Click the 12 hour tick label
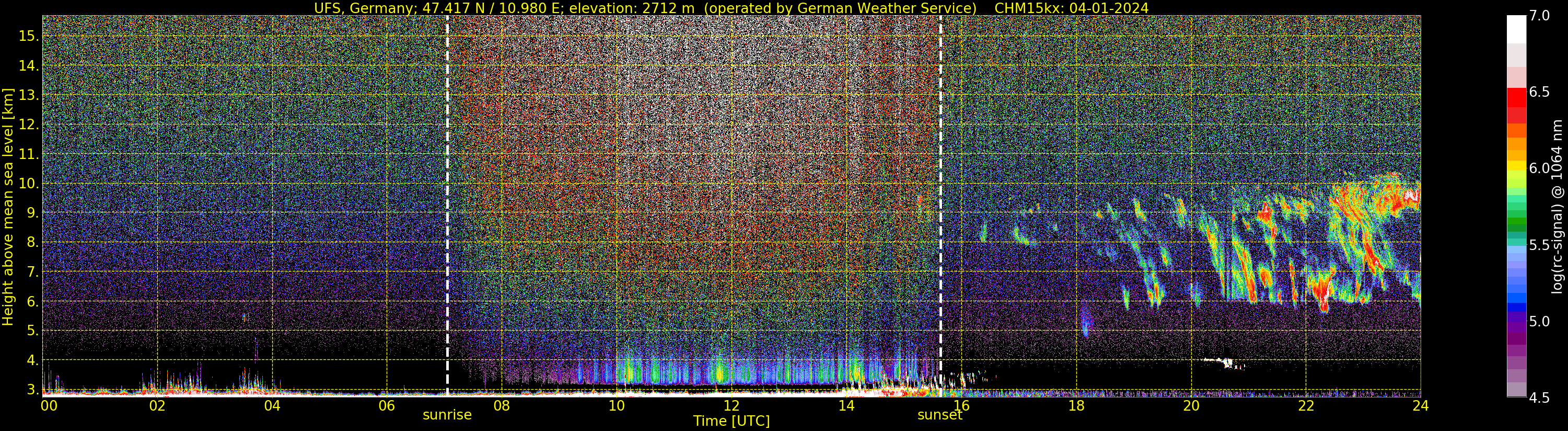 click(x=731, y=405)
